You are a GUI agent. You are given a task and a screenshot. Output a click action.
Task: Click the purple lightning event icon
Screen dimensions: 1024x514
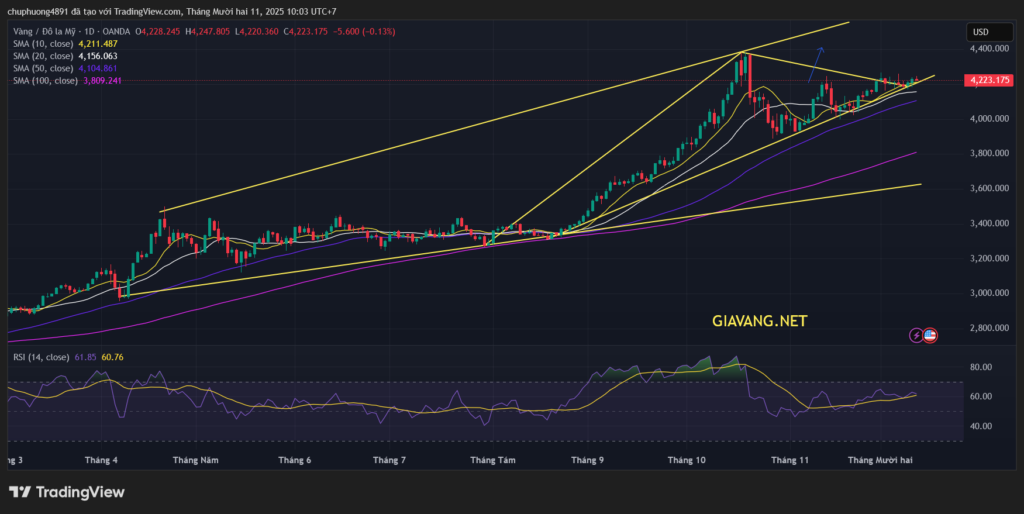[x=916, y=336]
